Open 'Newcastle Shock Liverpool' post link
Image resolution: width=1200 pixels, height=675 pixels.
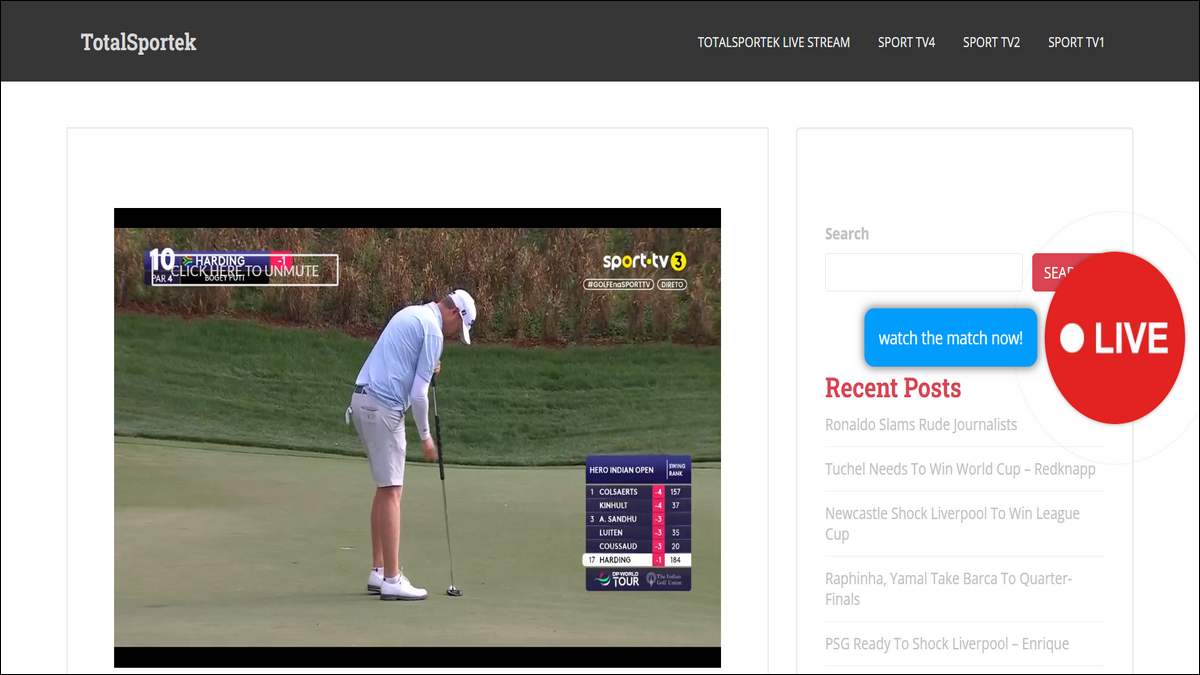(952, 523)
